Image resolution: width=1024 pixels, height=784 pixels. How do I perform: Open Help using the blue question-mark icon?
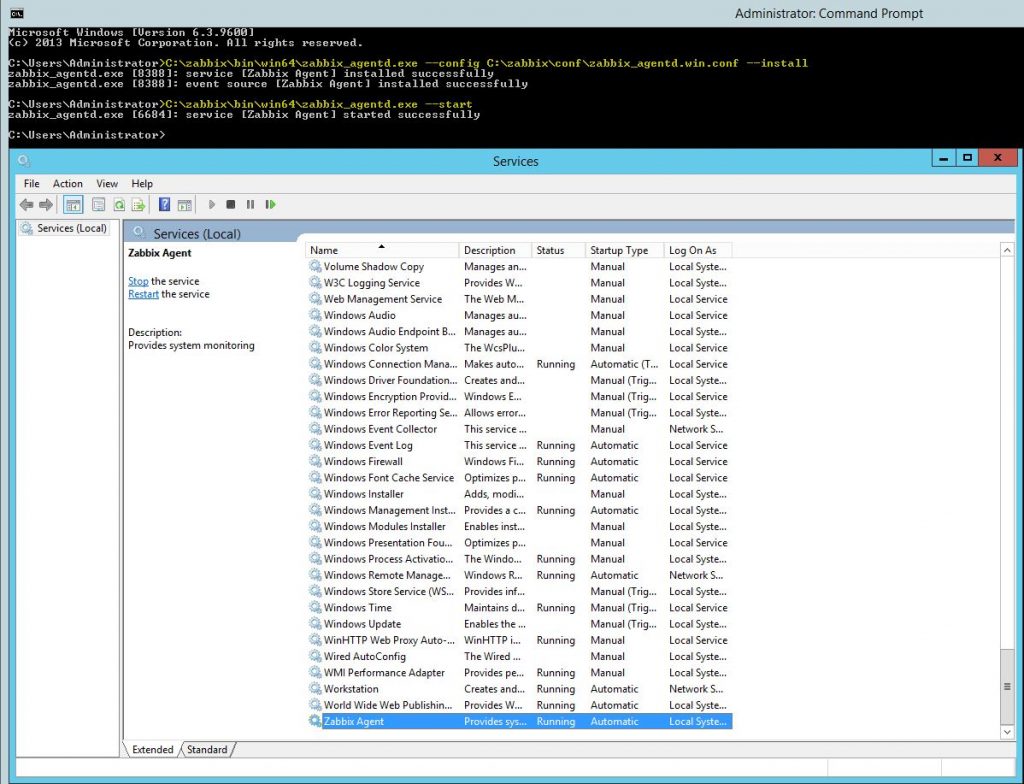[165, 205]
